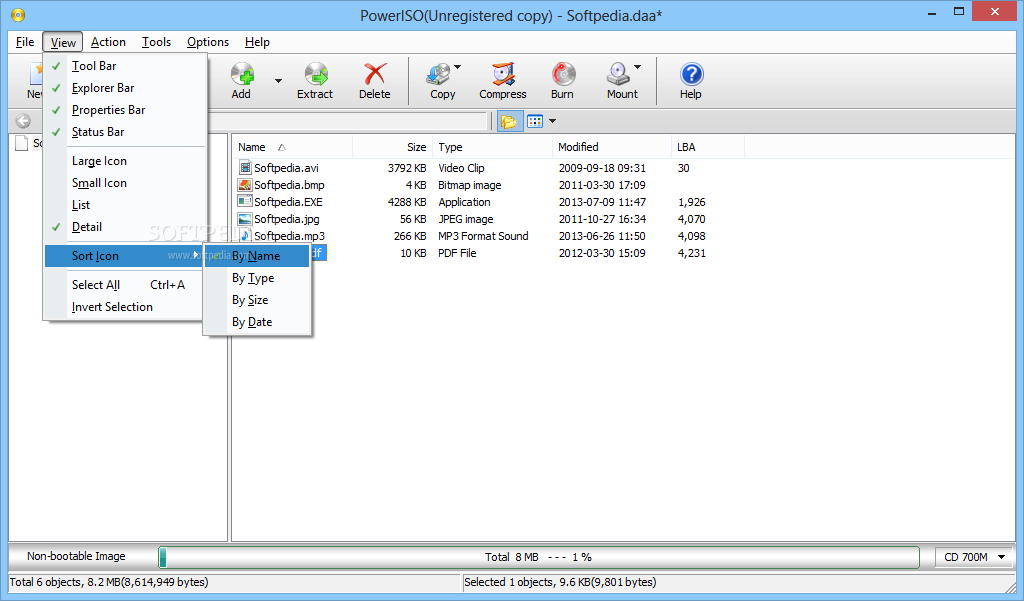Open the Tools menu
1024x601 pixels.
[x=157, y=42]
